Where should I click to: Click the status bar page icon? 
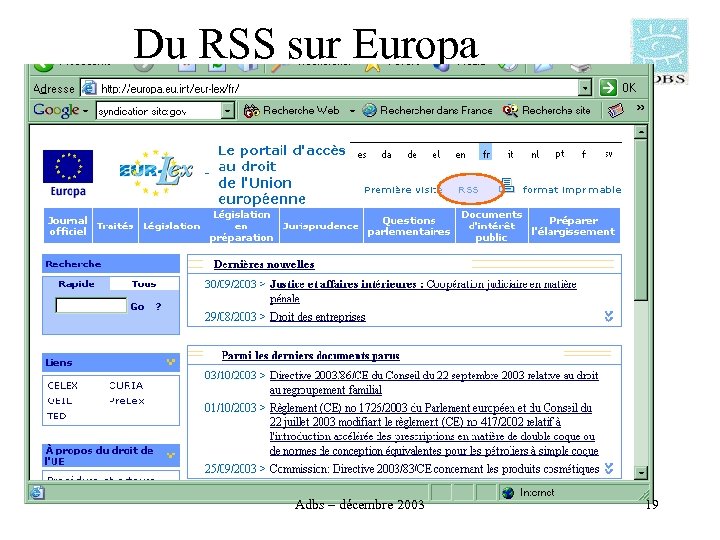click(37, 493)
